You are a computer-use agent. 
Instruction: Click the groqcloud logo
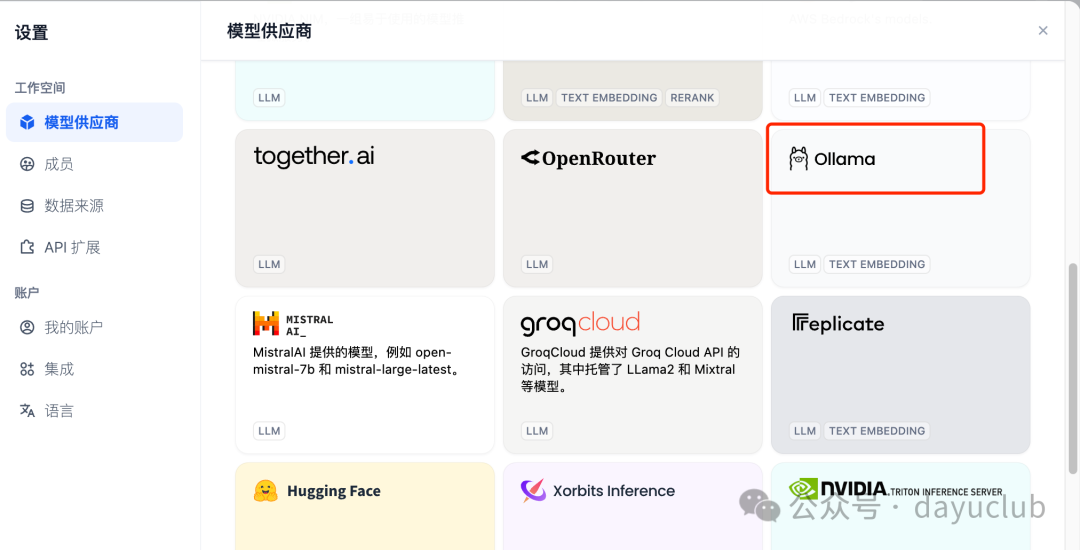coord(581,323)
